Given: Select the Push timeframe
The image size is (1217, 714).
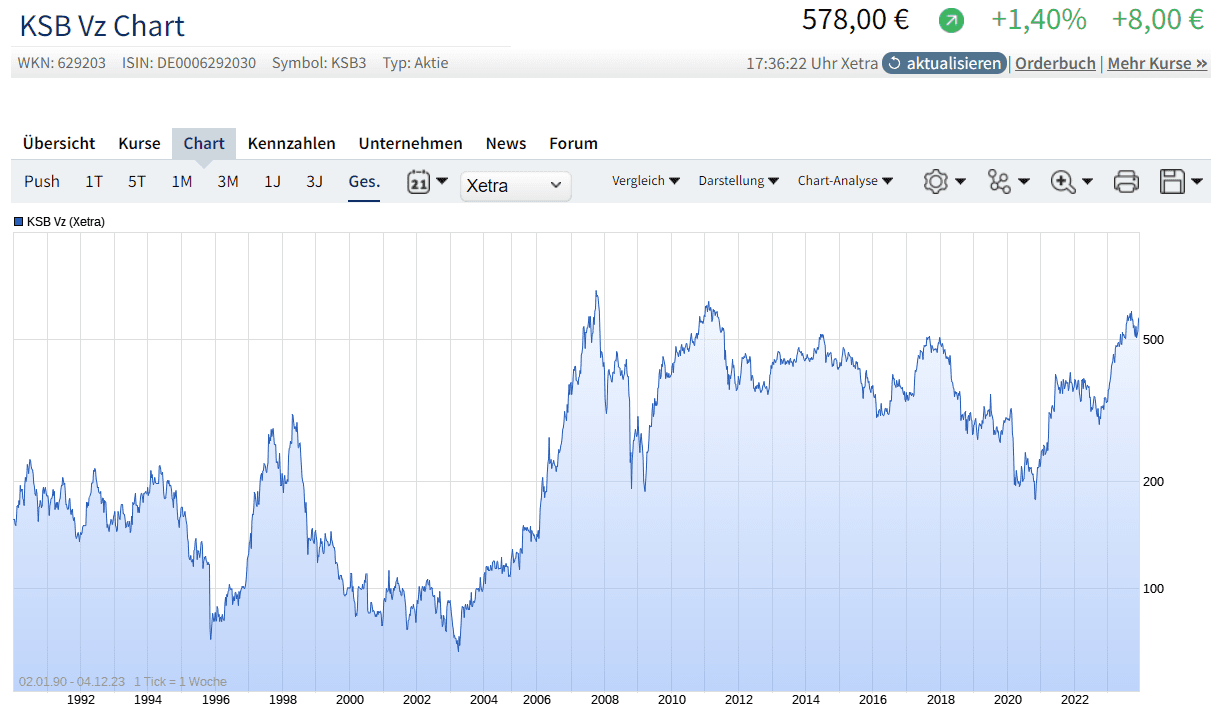Looking at the screenshot, I should coord(42,181).
